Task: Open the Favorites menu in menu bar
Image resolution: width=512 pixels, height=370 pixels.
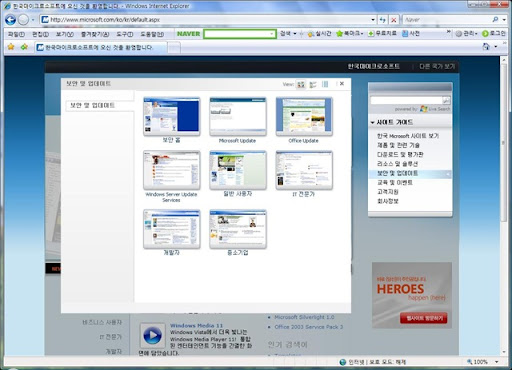Action: [x=95, y=34]
